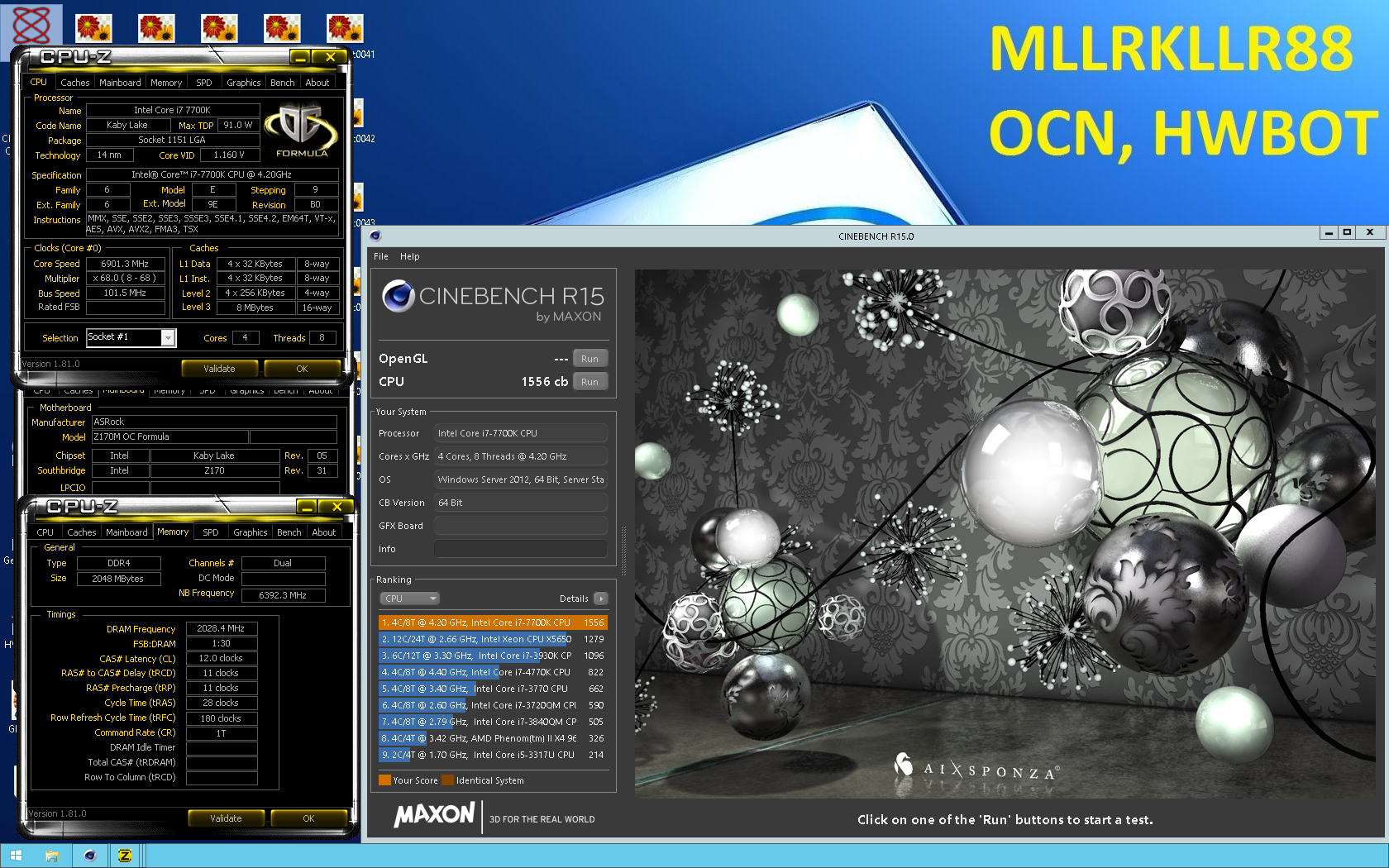Open the ranking CPU dropdown in Cinebench

(409, 599)
